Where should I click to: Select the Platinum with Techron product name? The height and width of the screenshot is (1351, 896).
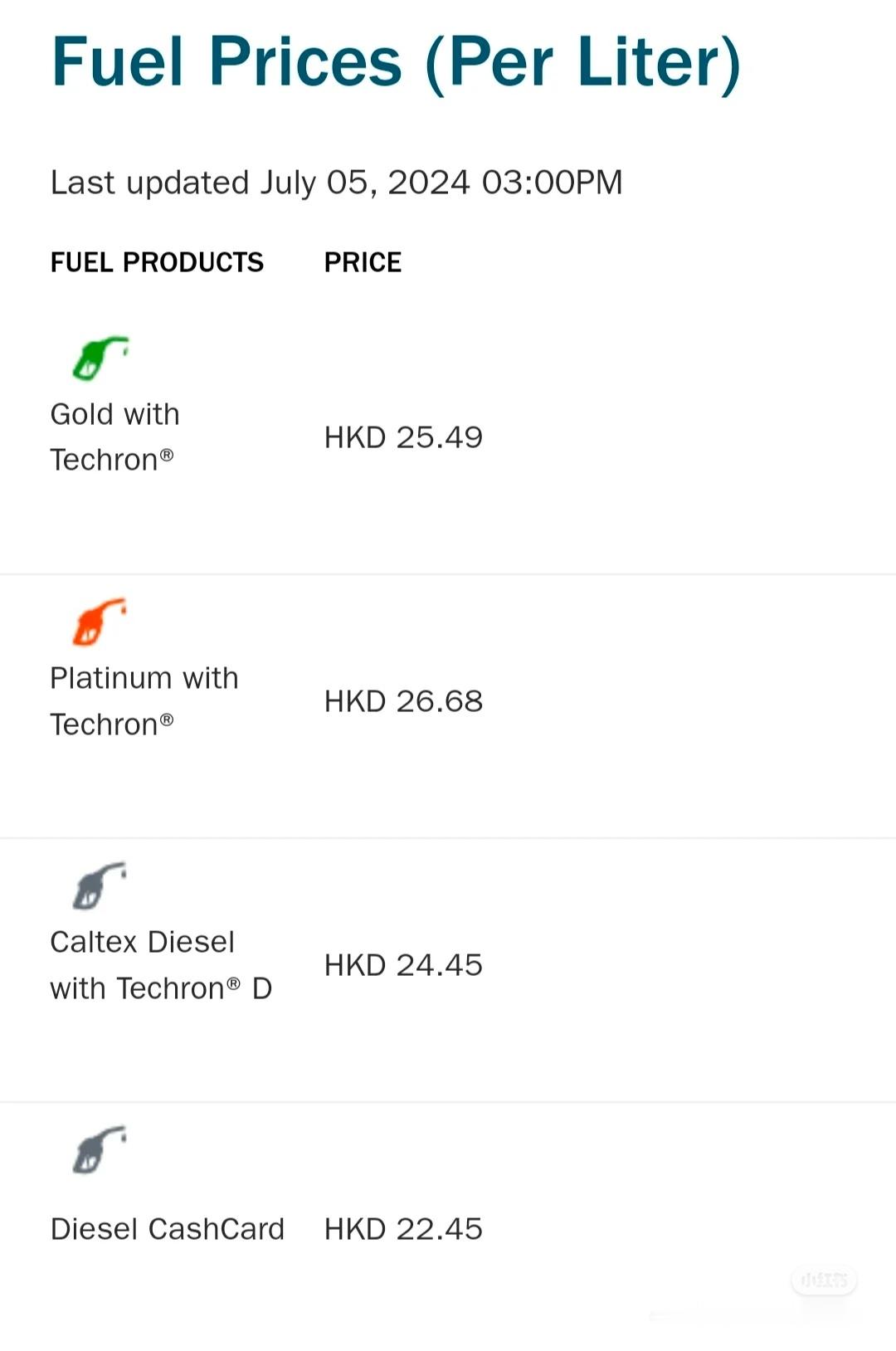(144, 701)
